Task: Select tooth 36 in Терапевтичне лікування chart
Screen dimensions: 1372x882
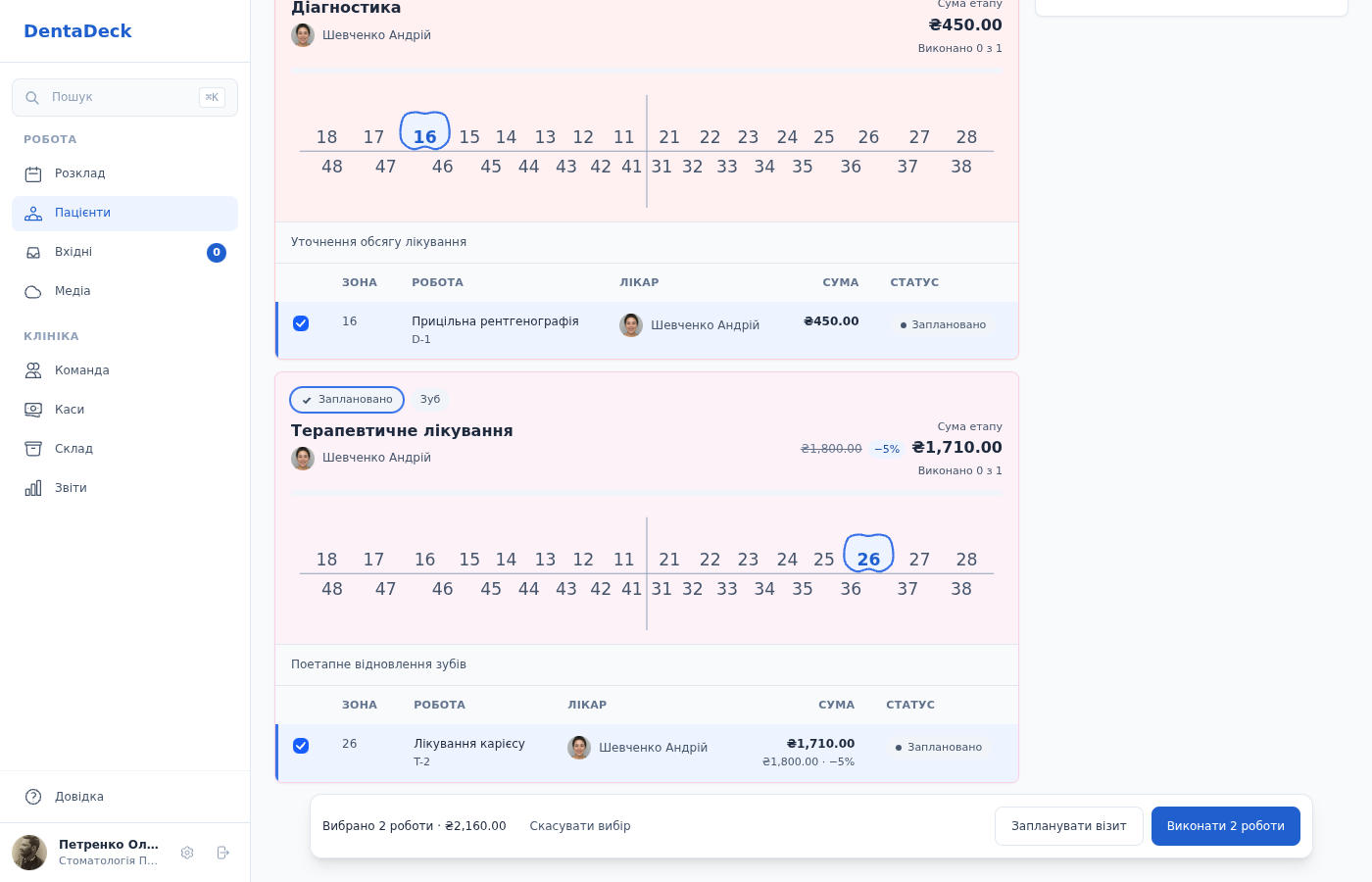Action: [851, 589]
